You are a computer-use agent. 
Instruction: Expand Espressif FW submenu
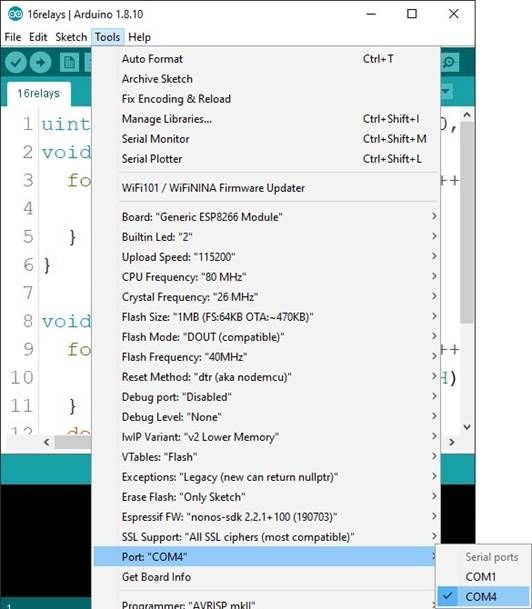click(x=266, y=517)
